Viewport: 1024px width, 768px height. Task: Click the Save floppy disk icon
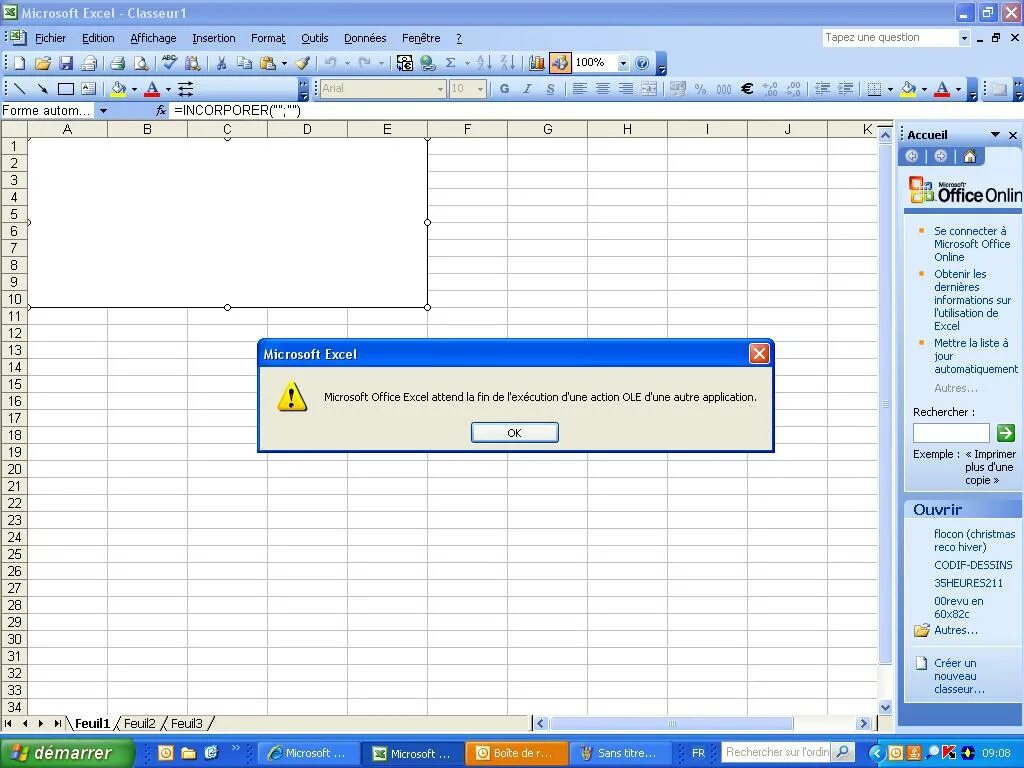pyautogui.click(x=65, y=63)
